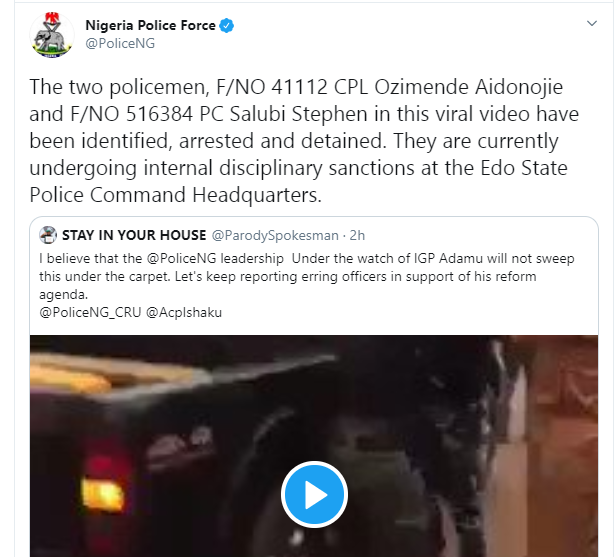Screen dimensions: 616x557
Task: Click 'Salubi Stephen' in the main tweet text
Action: pos(299,114)
